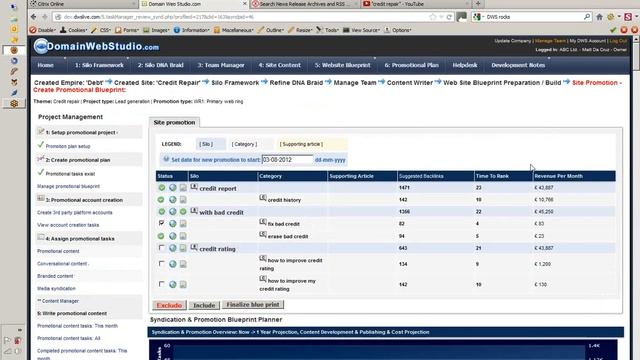Click the Log Out link
Screen dimensions: 640x360
(618, 41)
